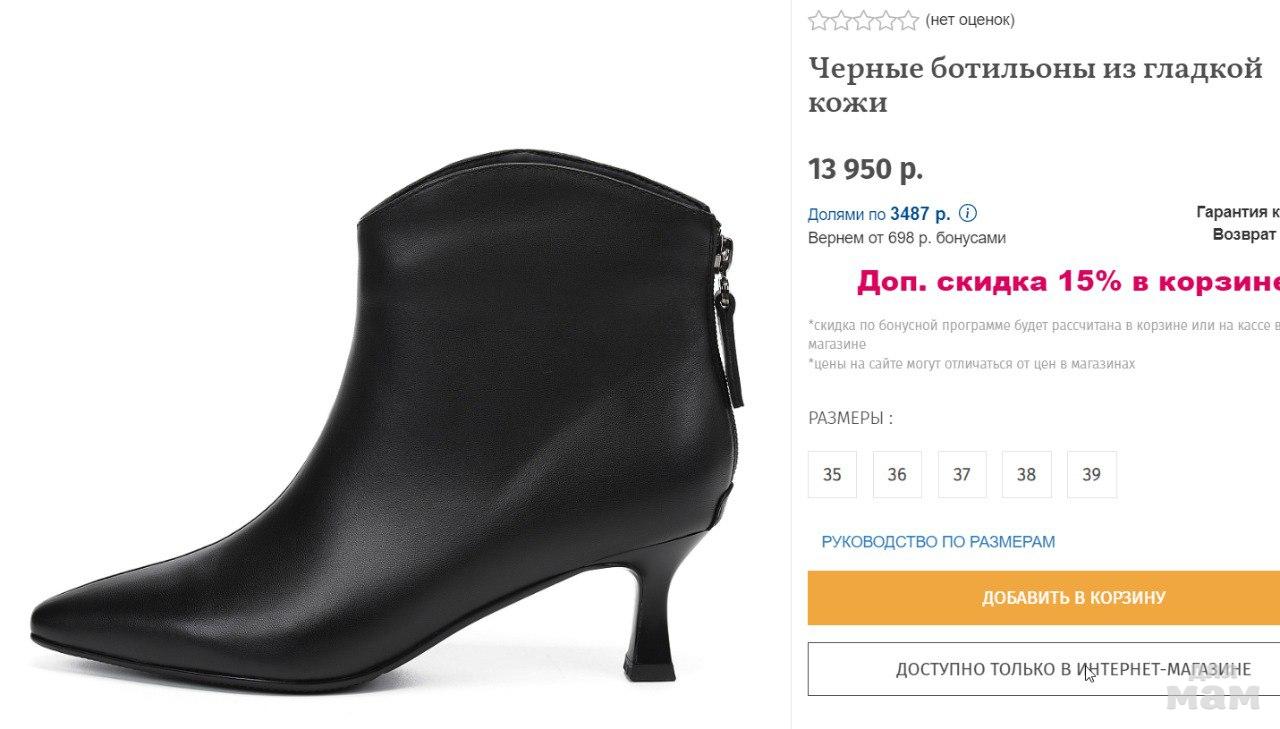Choose size 38
This screenshot has width=1280, height=729.
[1027, 474]
